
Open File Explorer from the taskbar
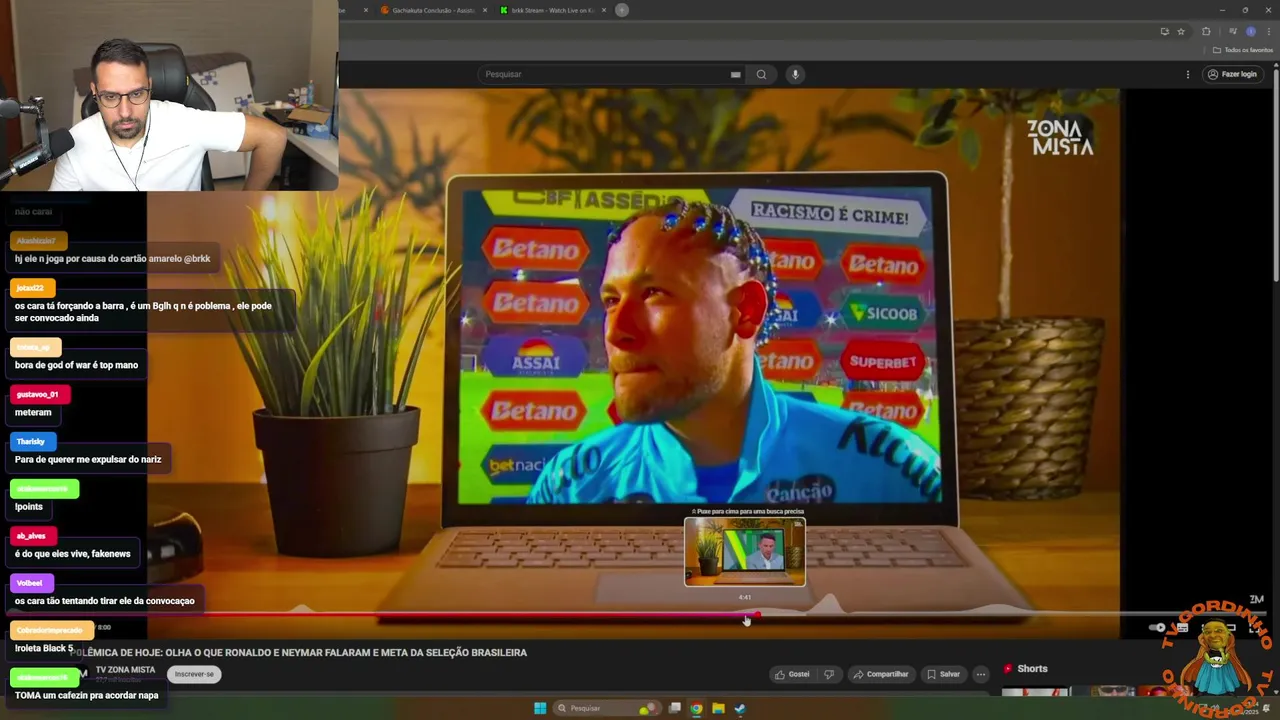coord(718,708)
